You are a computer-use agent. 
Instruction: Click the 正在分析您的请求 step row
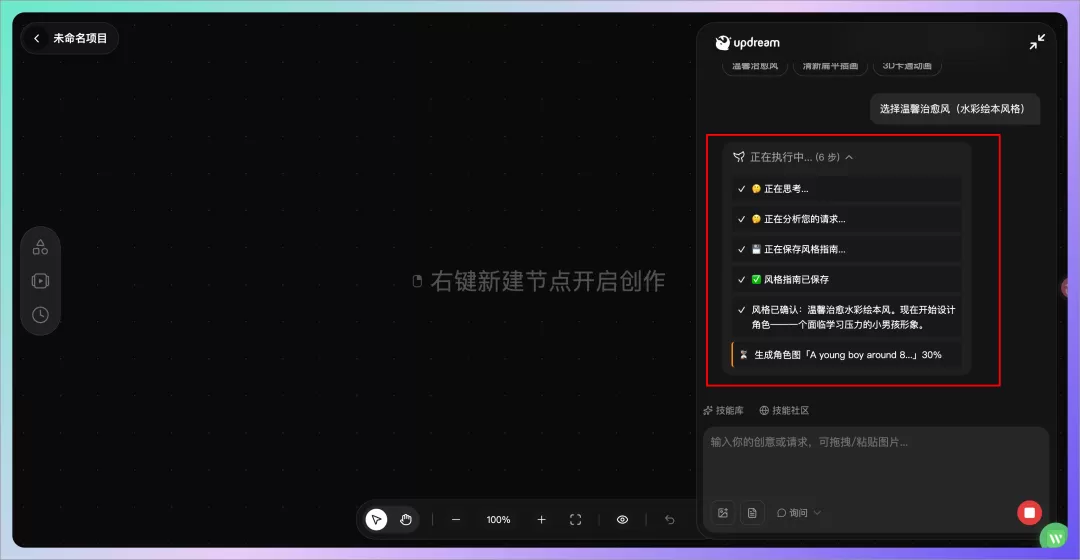[x=847, y=219]
